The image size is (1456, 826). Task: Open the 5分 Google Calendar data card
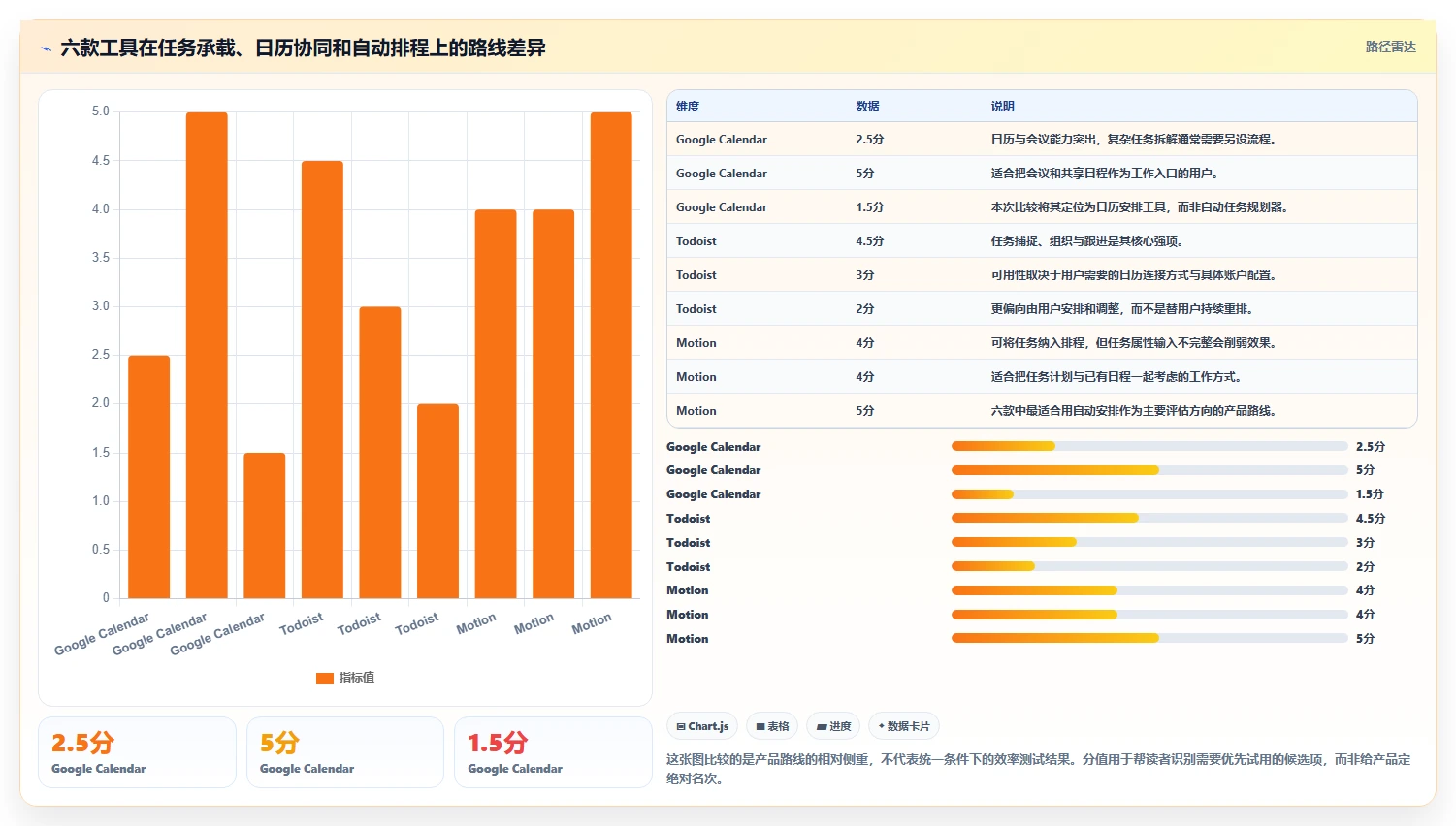[345, 752]
